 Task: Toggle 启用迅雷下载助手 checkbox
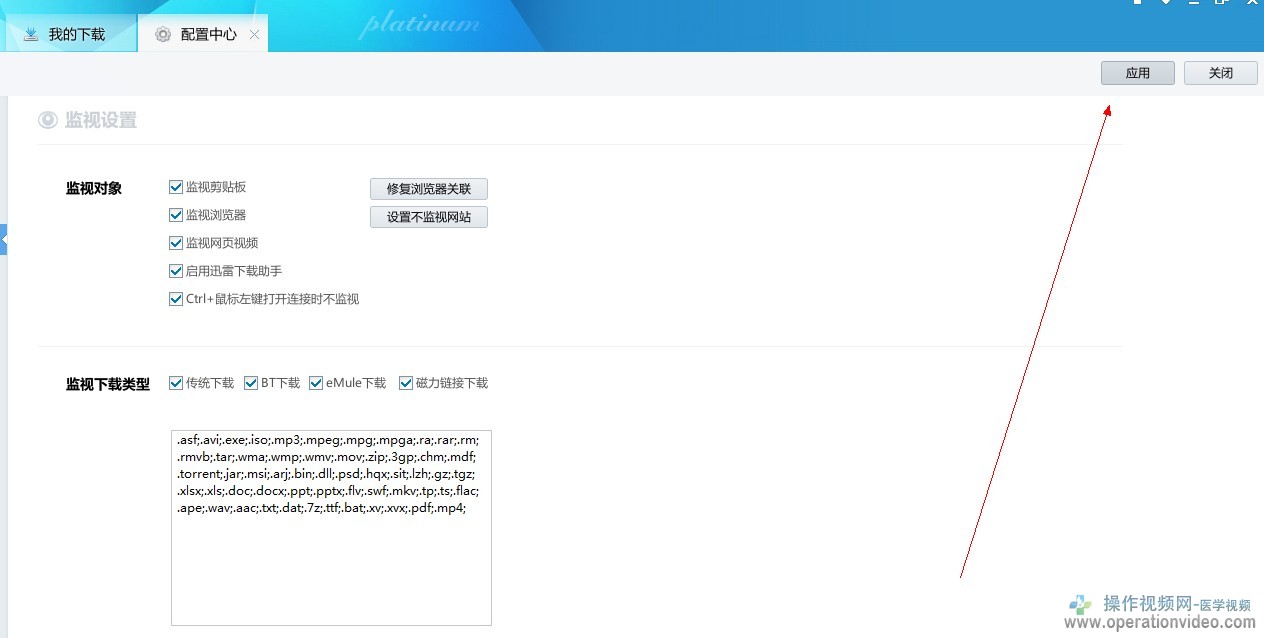point(176,271)
